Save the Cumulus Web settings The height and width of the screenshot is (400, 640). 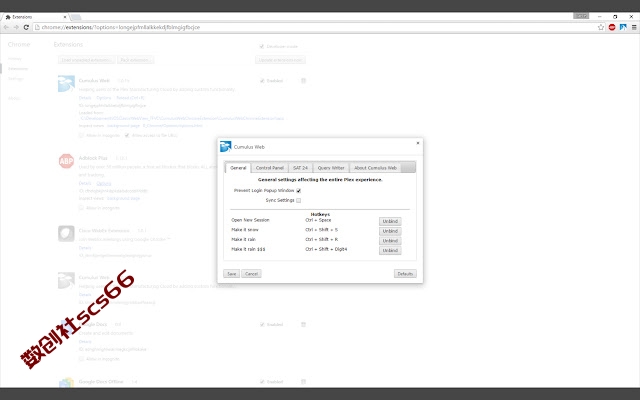231,273
